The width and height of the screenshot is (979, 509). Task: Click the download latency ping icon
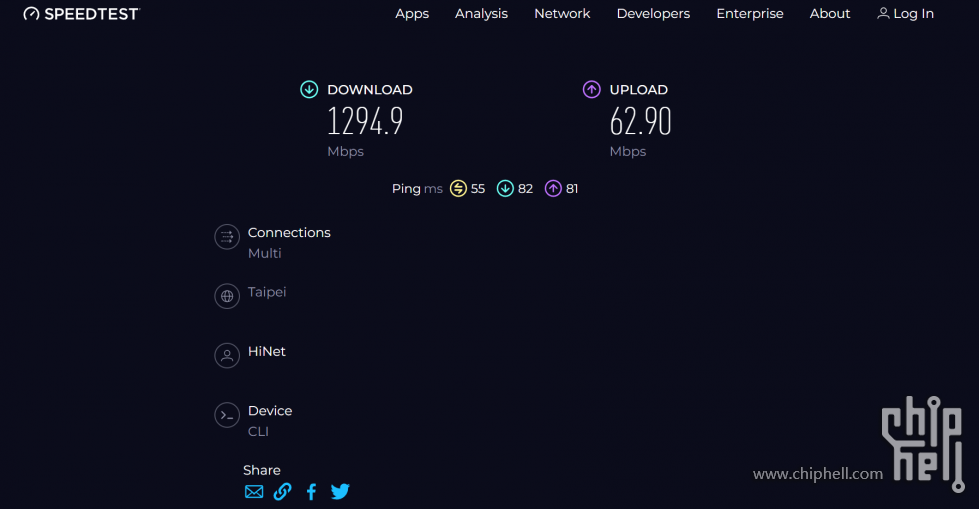tap(505, 188)
